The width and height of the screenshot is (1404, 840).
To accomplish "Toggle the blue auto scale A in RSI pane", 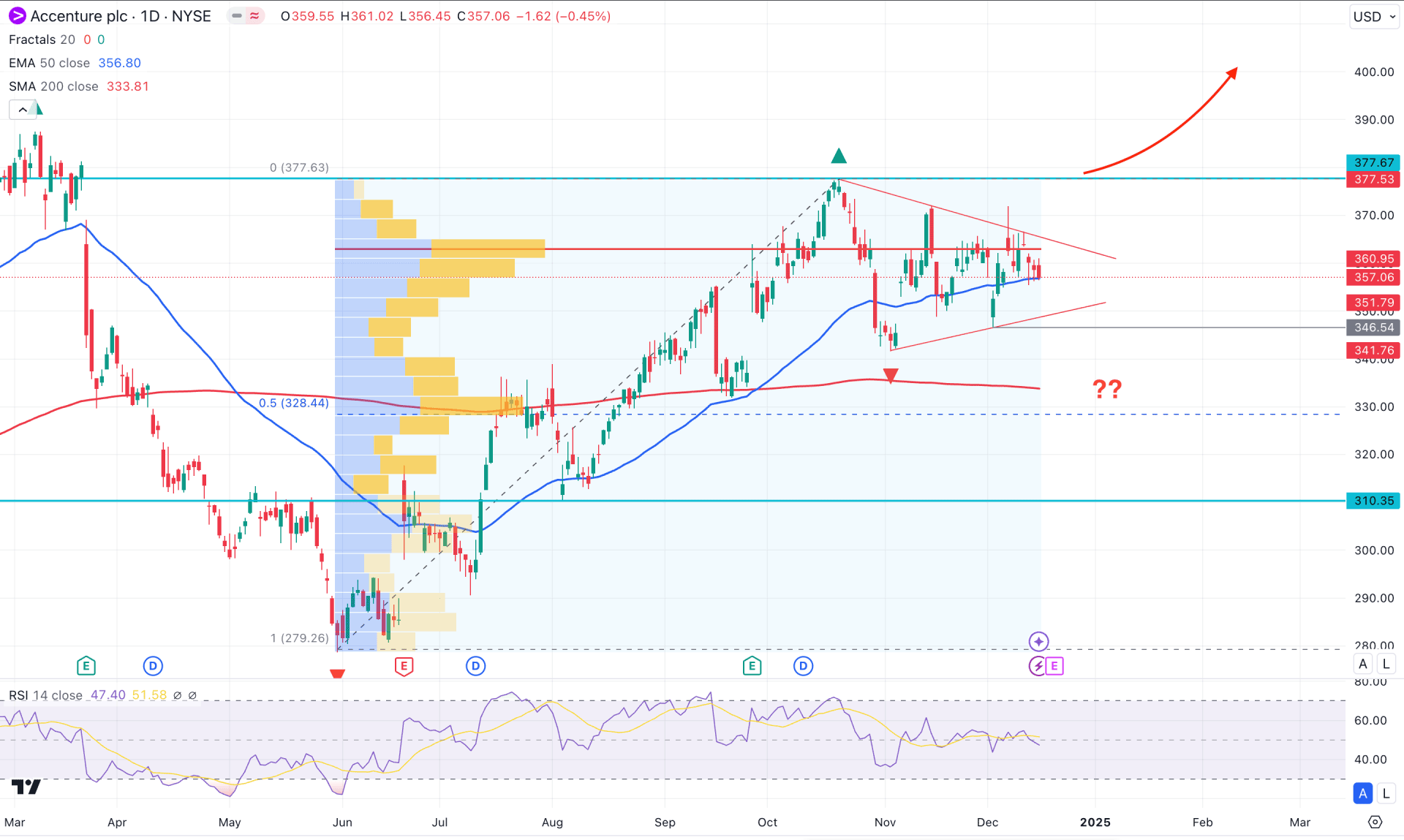I will click(1363, 793).
